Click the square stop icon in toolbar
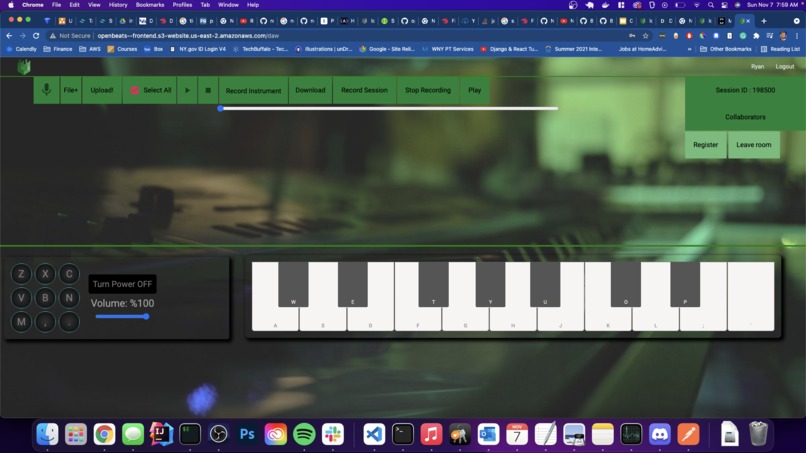The width and height of the screenshot is (806, 453). (x=208, y=90)
